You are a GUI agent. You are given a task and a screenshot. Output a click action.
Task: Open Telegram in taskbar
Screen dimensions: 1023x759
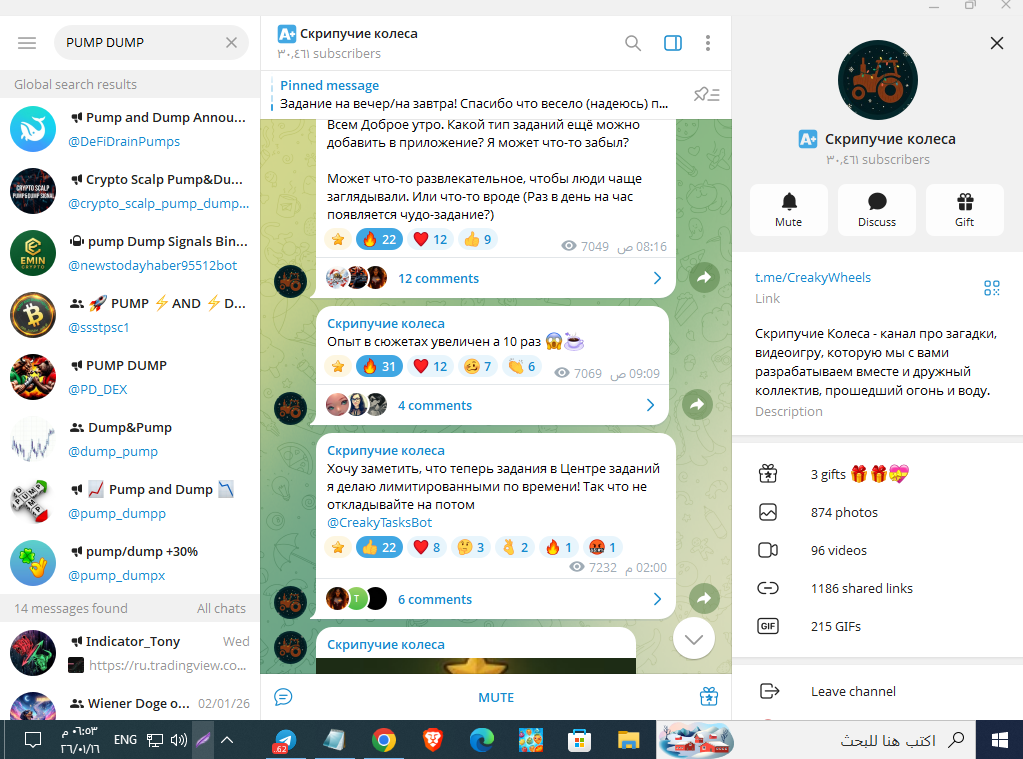(284, 740)
